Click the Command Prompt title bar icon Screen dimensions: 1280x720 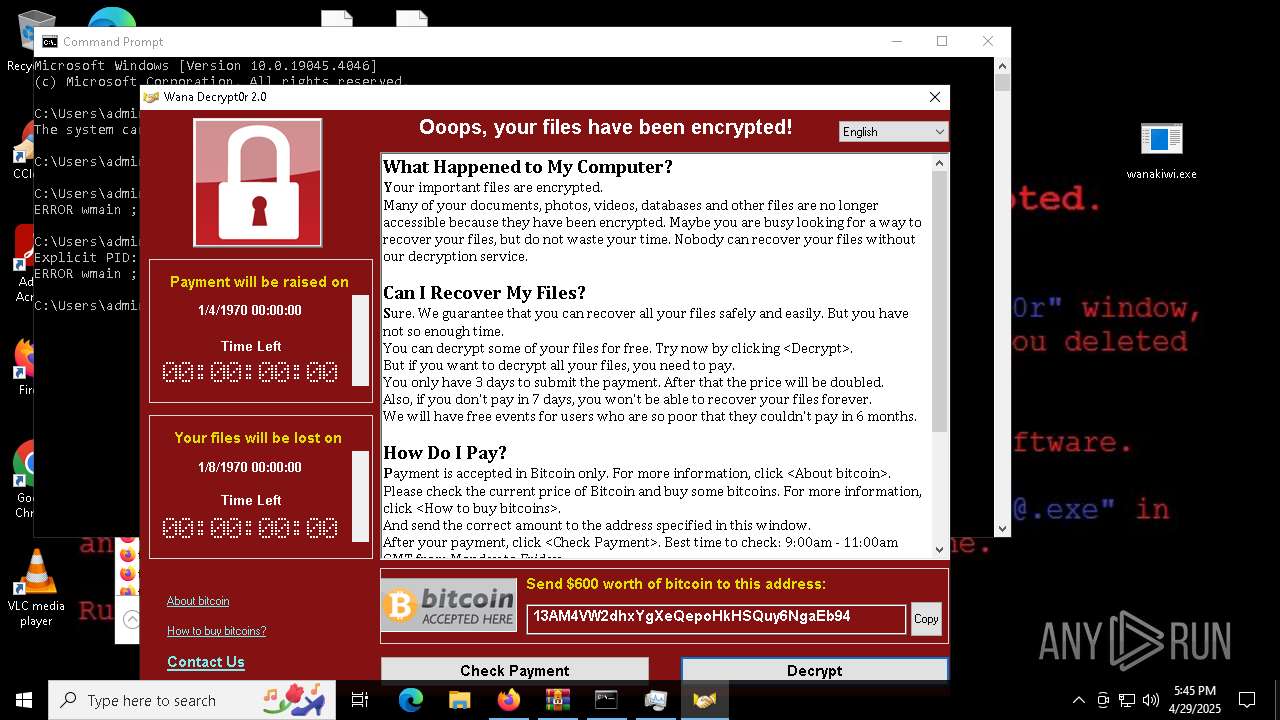pos(49,41)
